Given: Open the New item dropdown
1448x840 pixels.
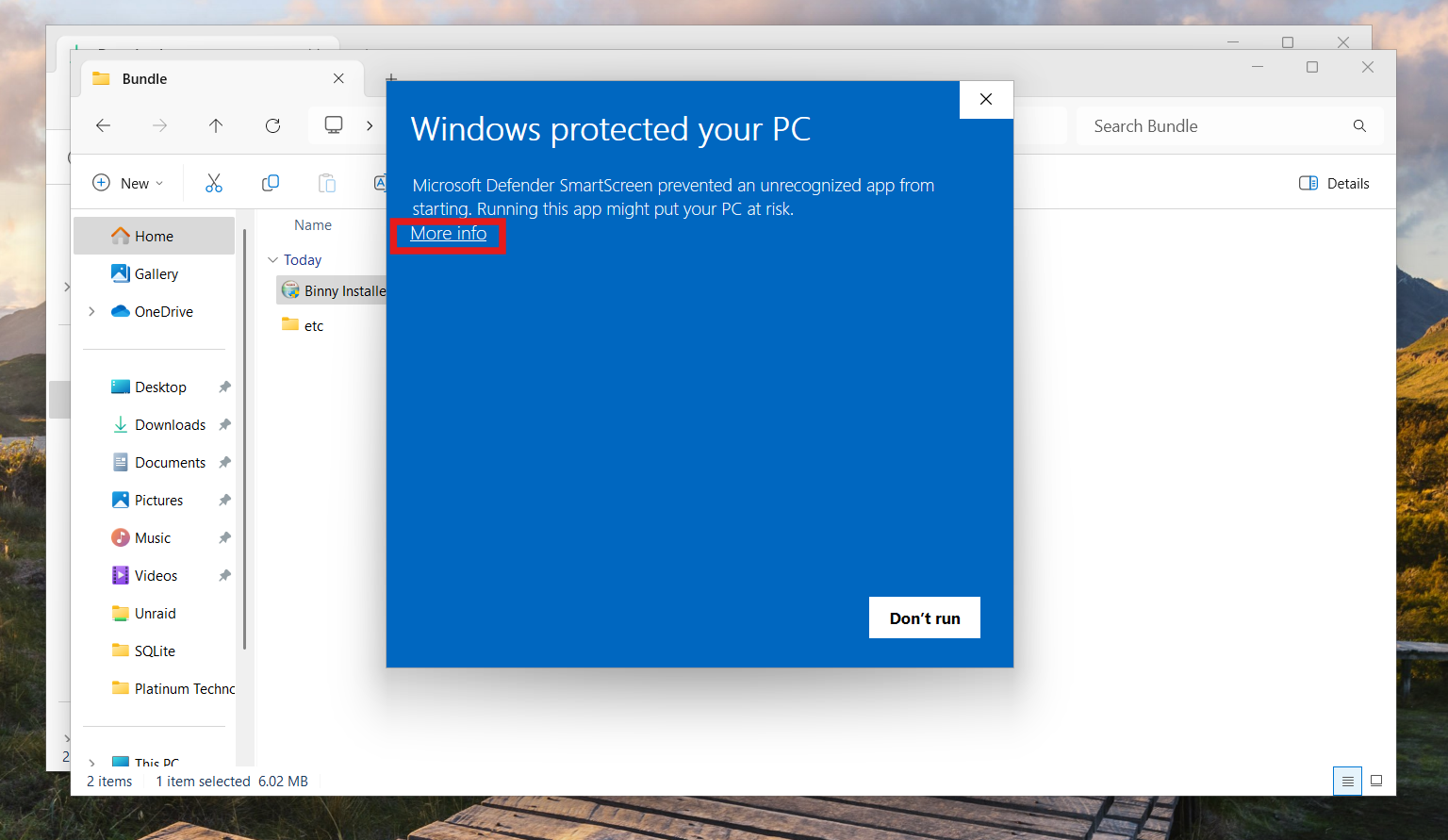Looking at the screenshot, I should point(128,183).
